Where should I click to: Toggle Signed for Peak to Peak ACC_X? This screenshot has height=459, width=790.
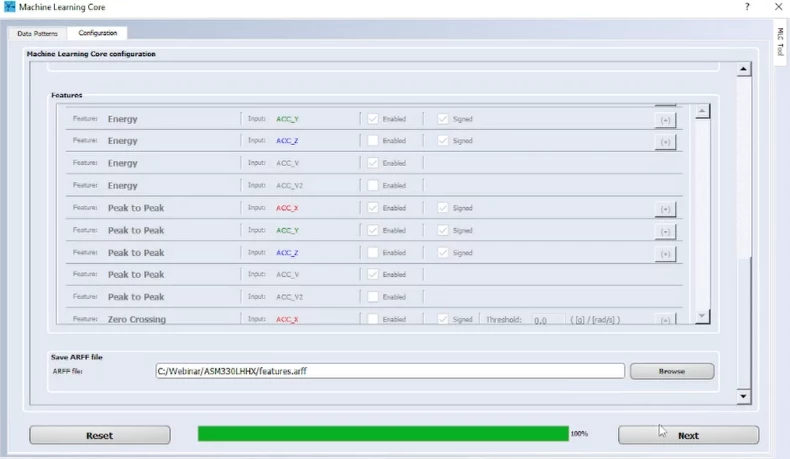coord(443,208)
